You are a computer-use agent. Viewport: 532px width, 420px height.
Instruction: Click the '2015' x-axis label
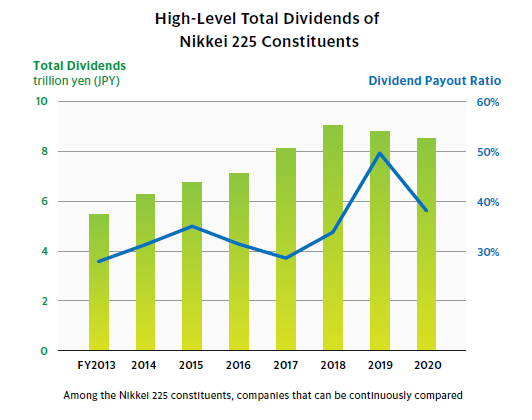[191, 365]
